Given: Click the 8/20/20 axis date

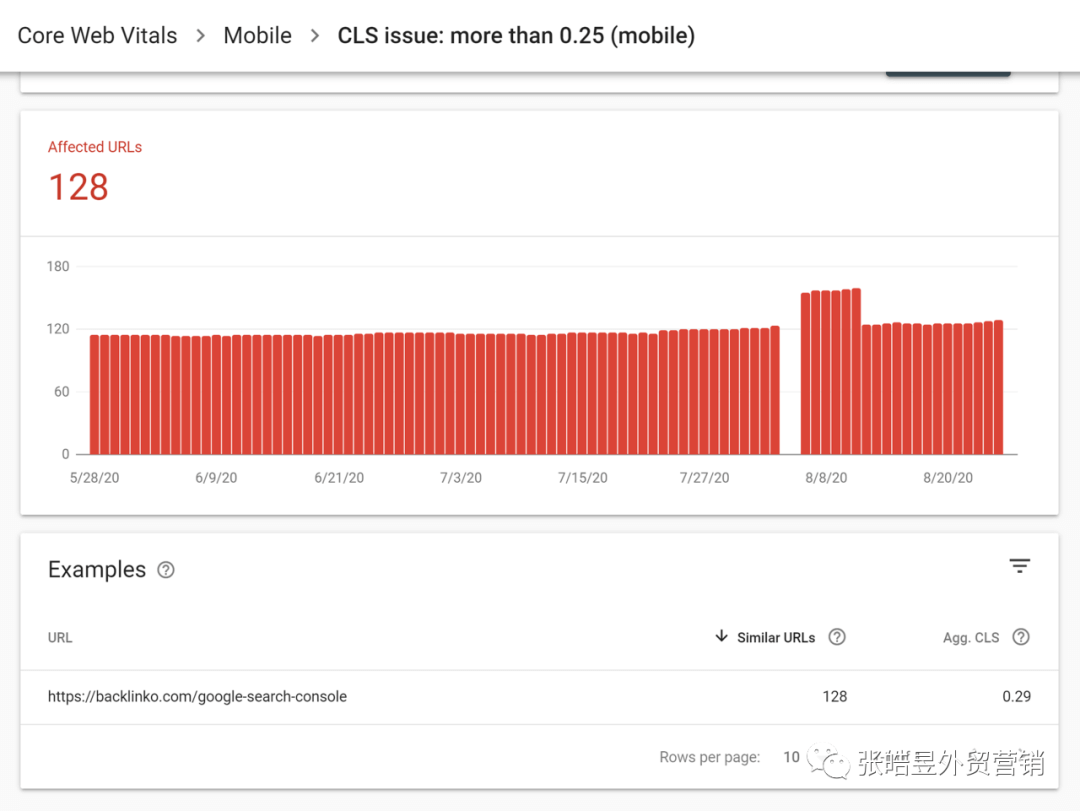Looking at the screenshot, I should (948, 478).
